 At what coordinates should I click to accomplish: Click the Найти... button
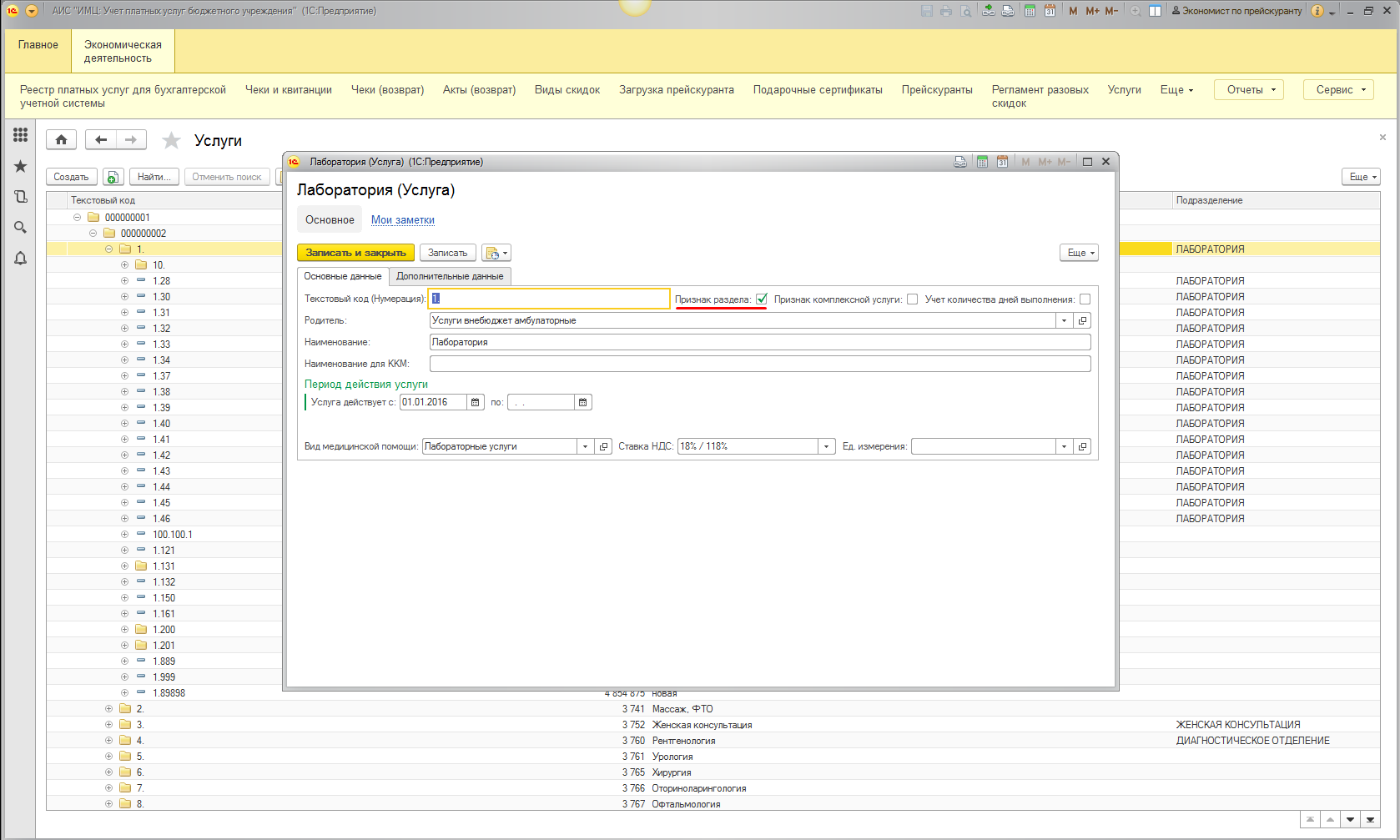coord(154,177)
